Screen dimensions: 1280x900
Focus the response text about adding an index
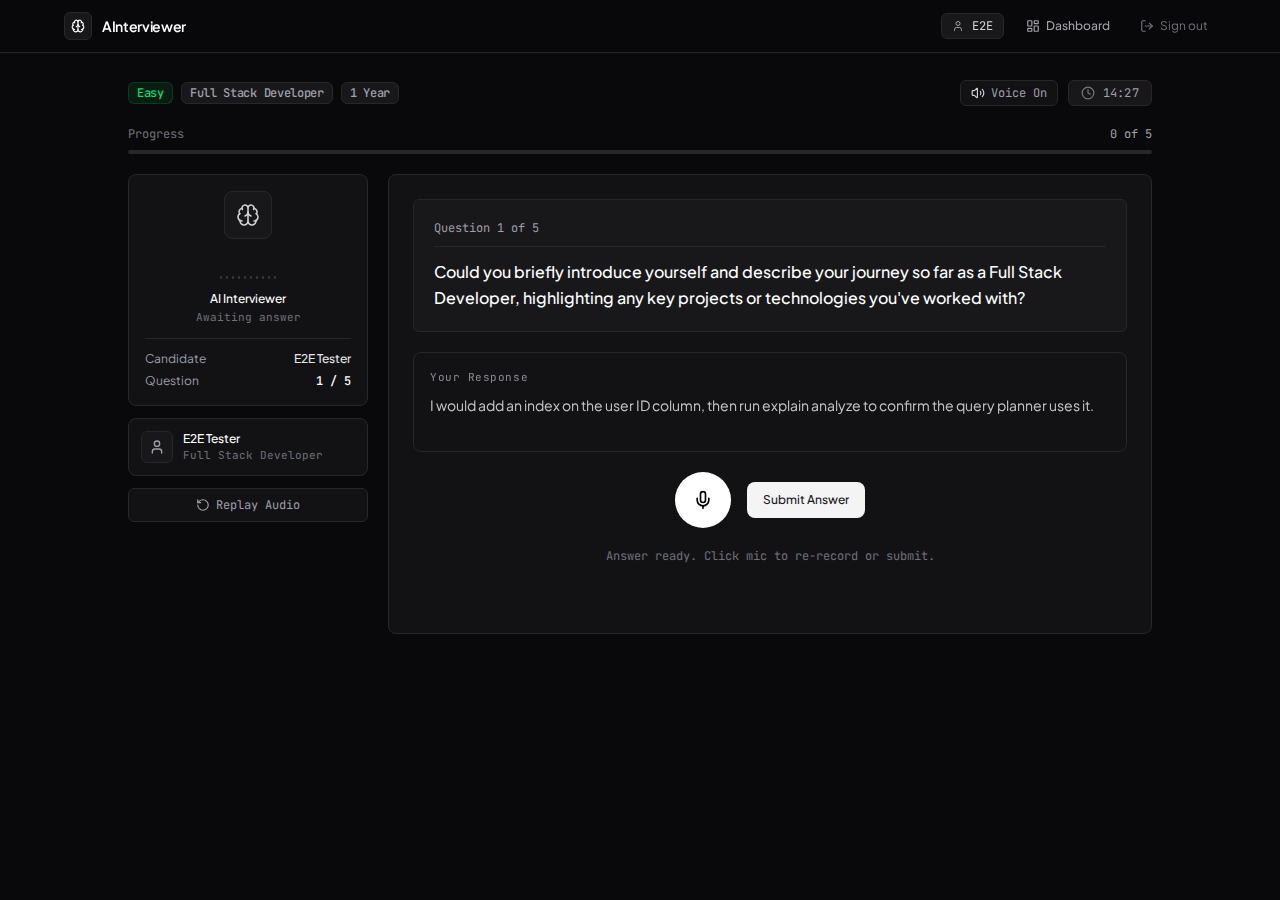tap(762, 406)
